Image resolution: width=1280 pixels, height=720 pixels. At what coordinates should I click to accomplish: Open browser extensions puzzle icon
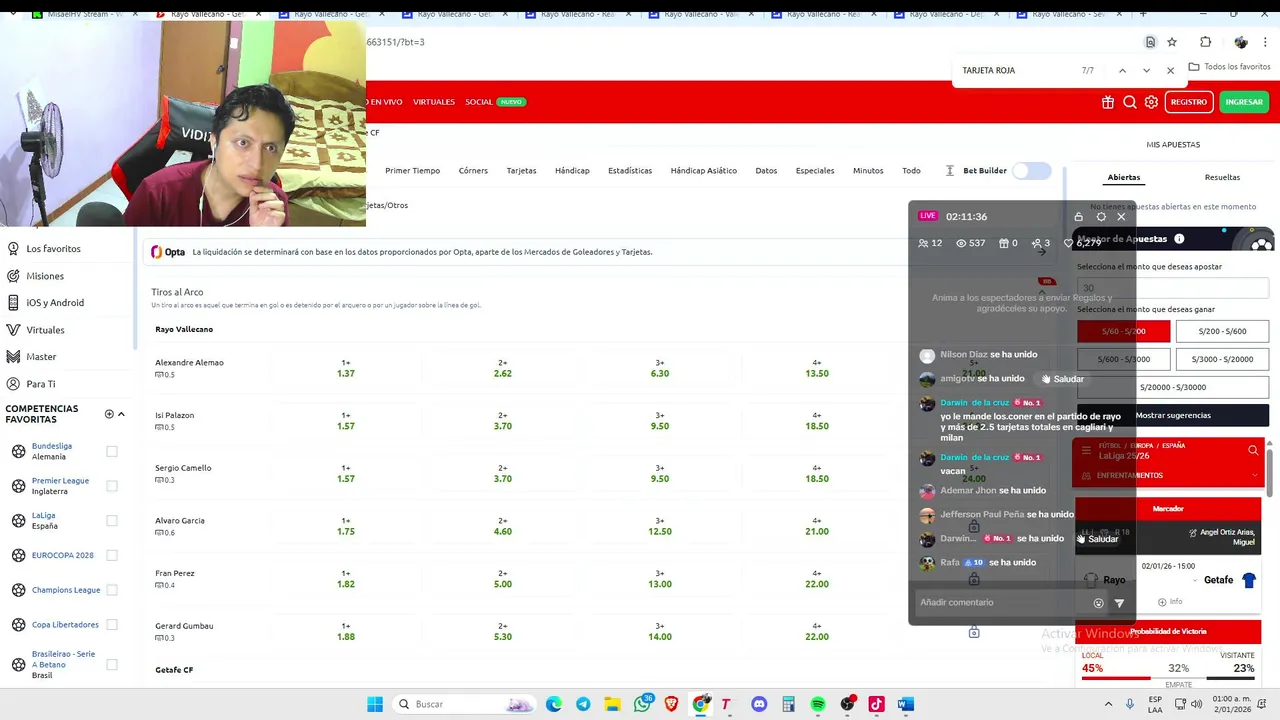click(x=1205, y=42)
